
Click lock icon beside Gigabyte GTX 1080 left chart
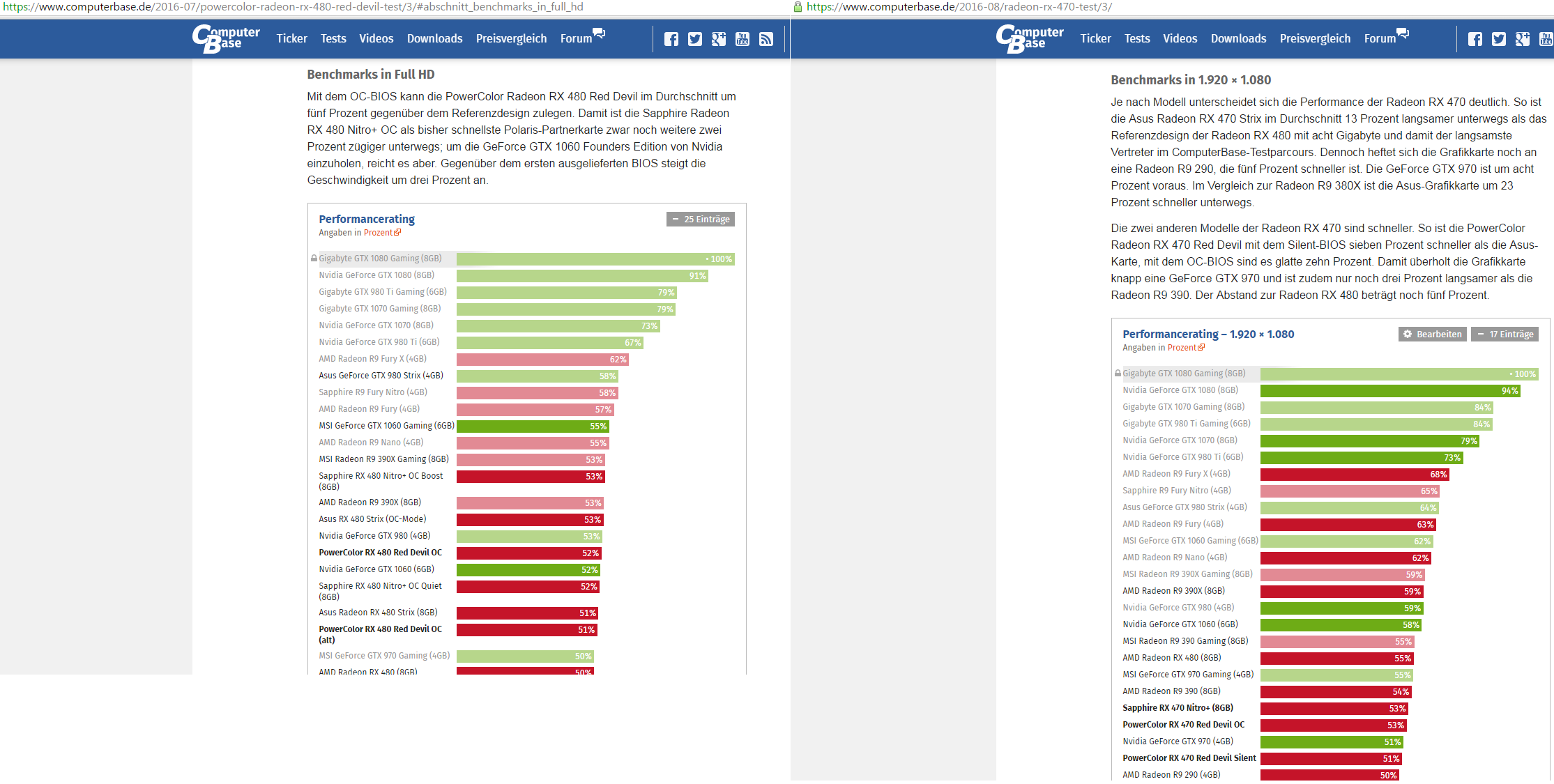point(314,259)
